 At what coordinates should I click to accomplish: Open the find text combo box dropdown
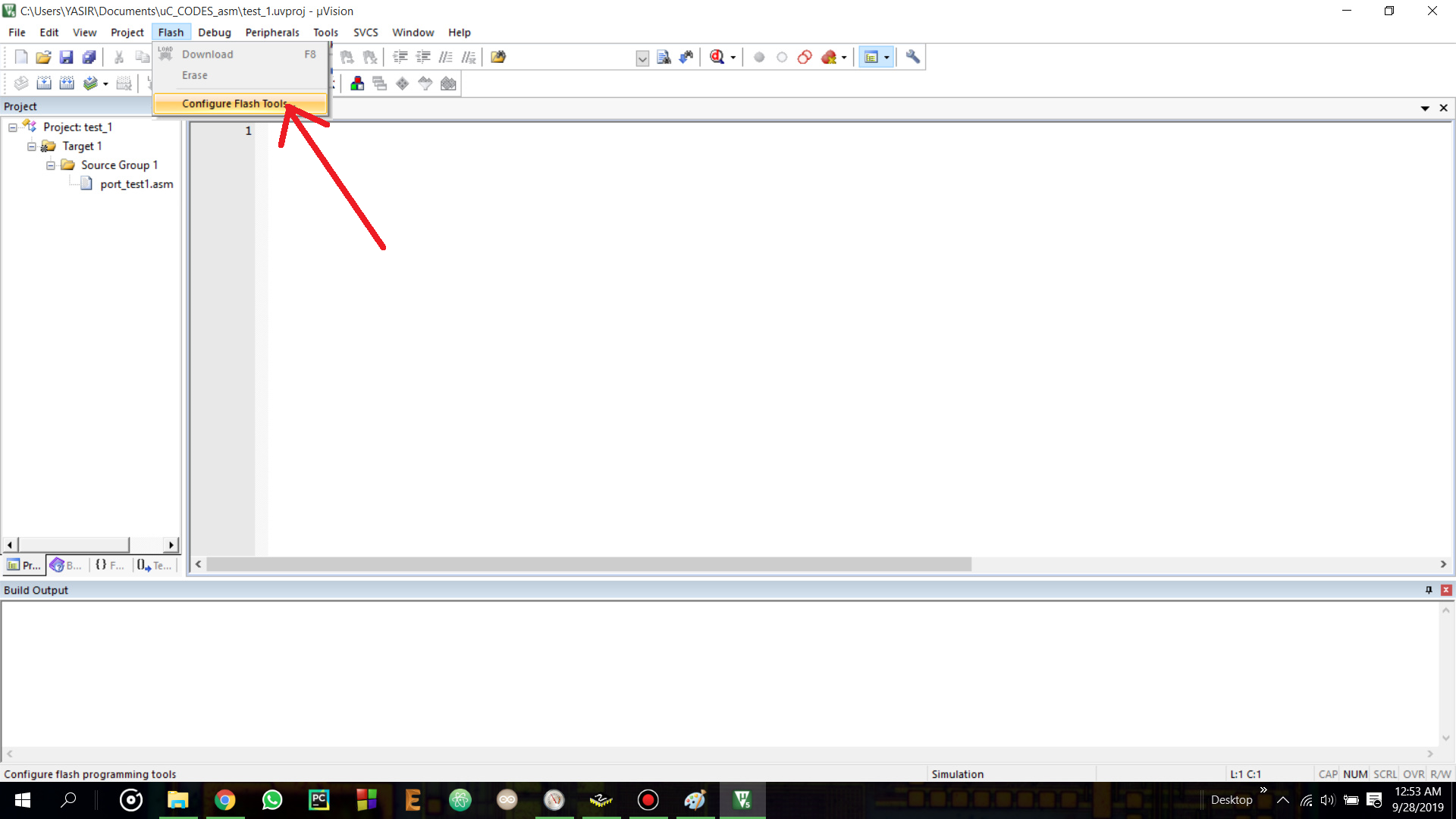[x=642, y=58]
